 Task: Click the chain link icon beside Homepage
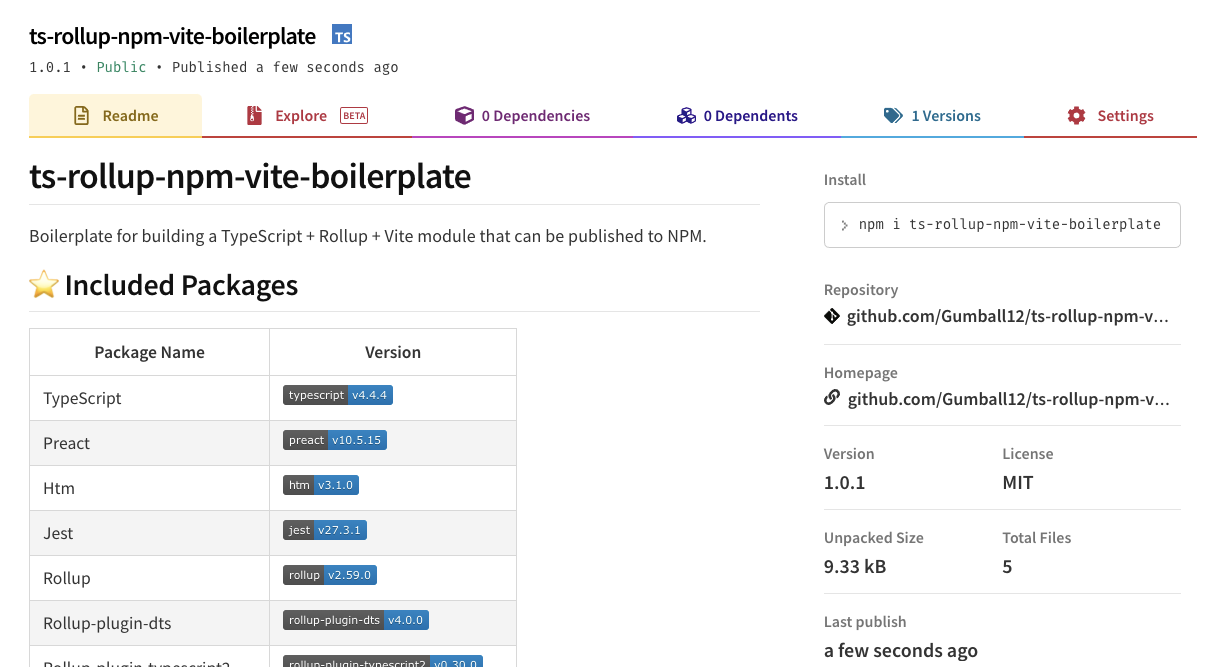(x=832, y=397)
